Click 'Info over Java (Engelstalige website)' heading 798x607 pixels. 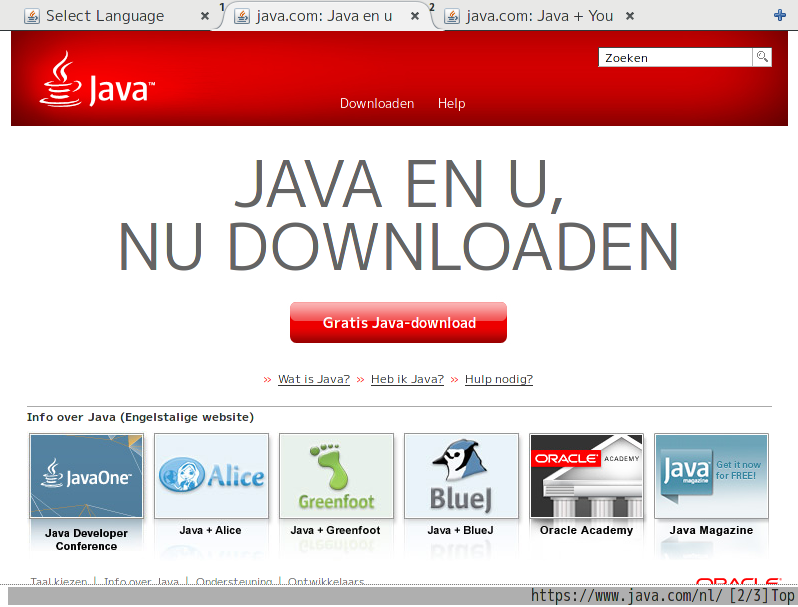140,417
